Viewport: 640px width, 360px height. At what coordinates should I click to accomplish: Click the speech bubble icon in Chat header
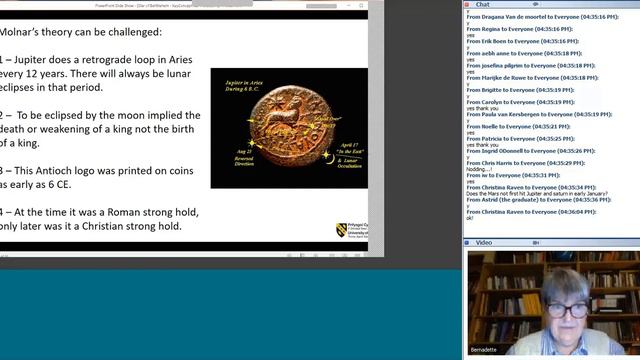click(x=536, y=4)
